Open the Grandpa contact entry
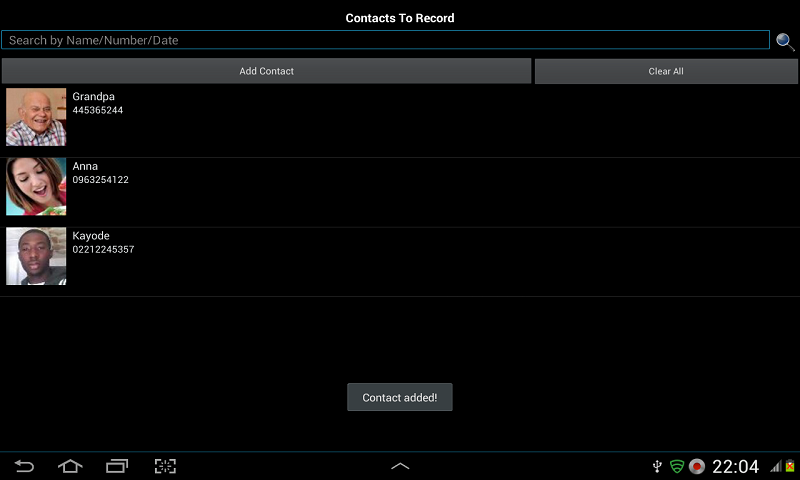The height and width of the screenshot is (480, 800). 400,121
